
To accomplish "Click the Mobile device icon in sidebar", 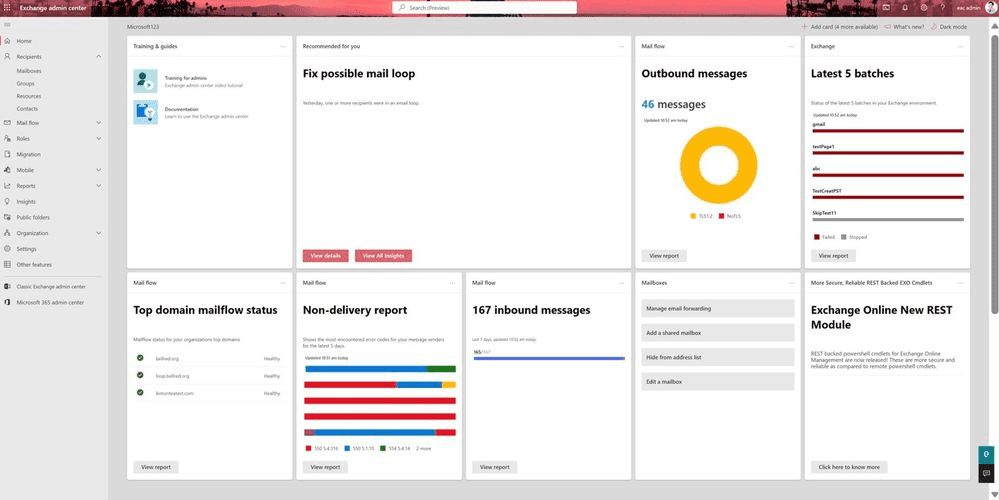I will [7, 170].
